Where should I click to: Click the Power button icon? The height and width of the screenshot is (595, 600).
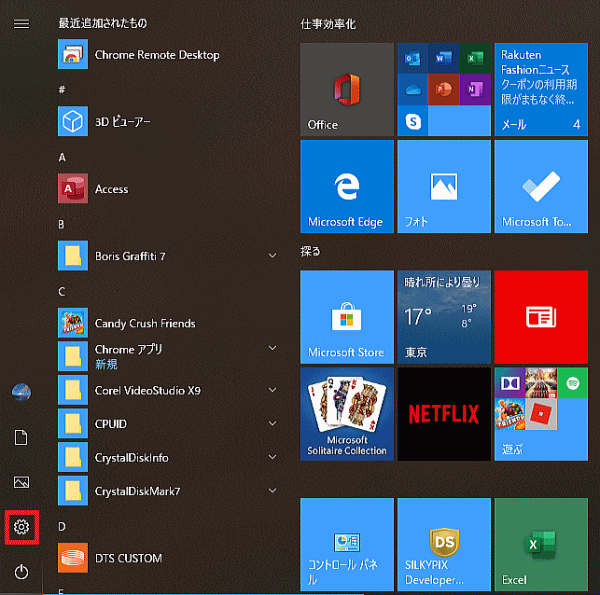tap(21, 572)
